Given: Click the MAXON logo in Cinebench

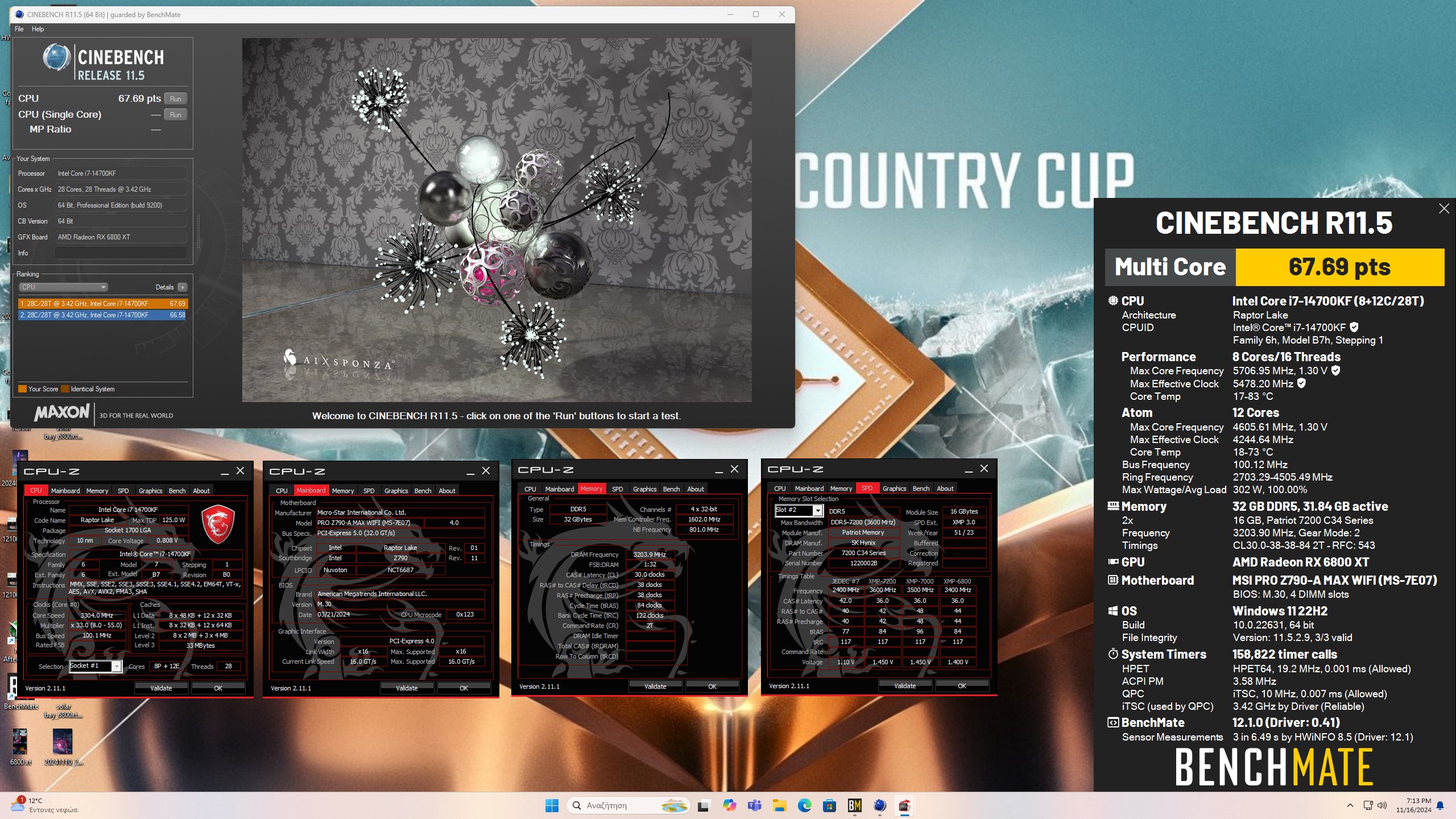Looking at the screenshot, I should coord(61,412).
